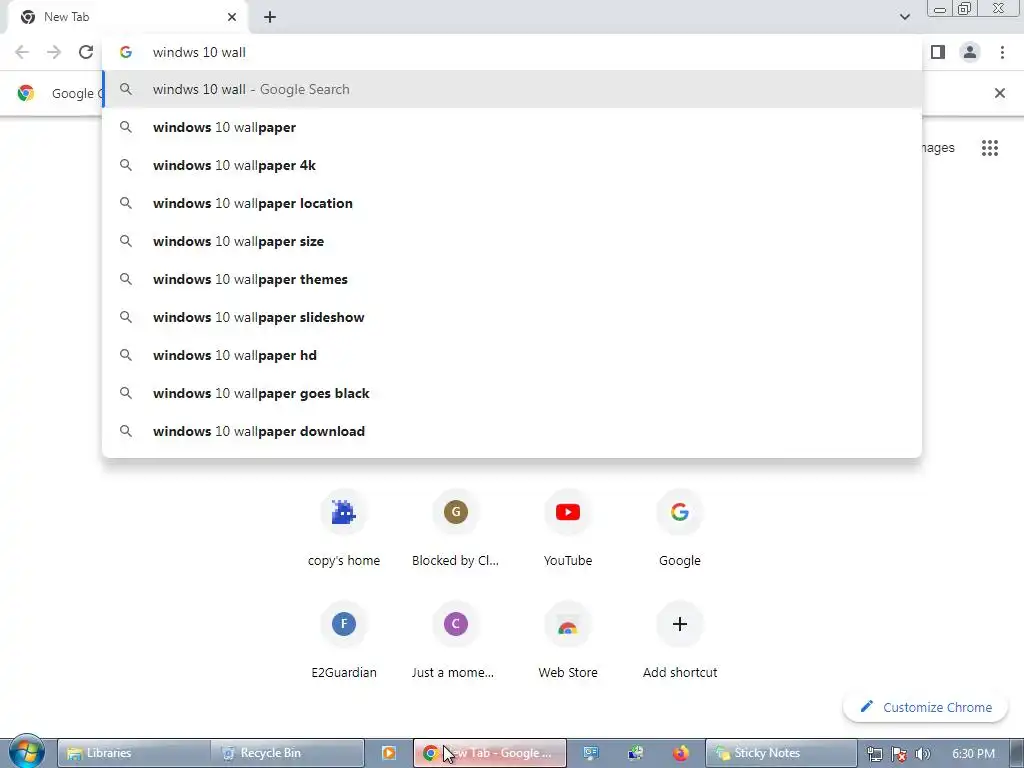Viewport: 1024px width, 768px height.
Task: Click the taskbar icon left of Firefox
Action: click(x=635, y=753)
